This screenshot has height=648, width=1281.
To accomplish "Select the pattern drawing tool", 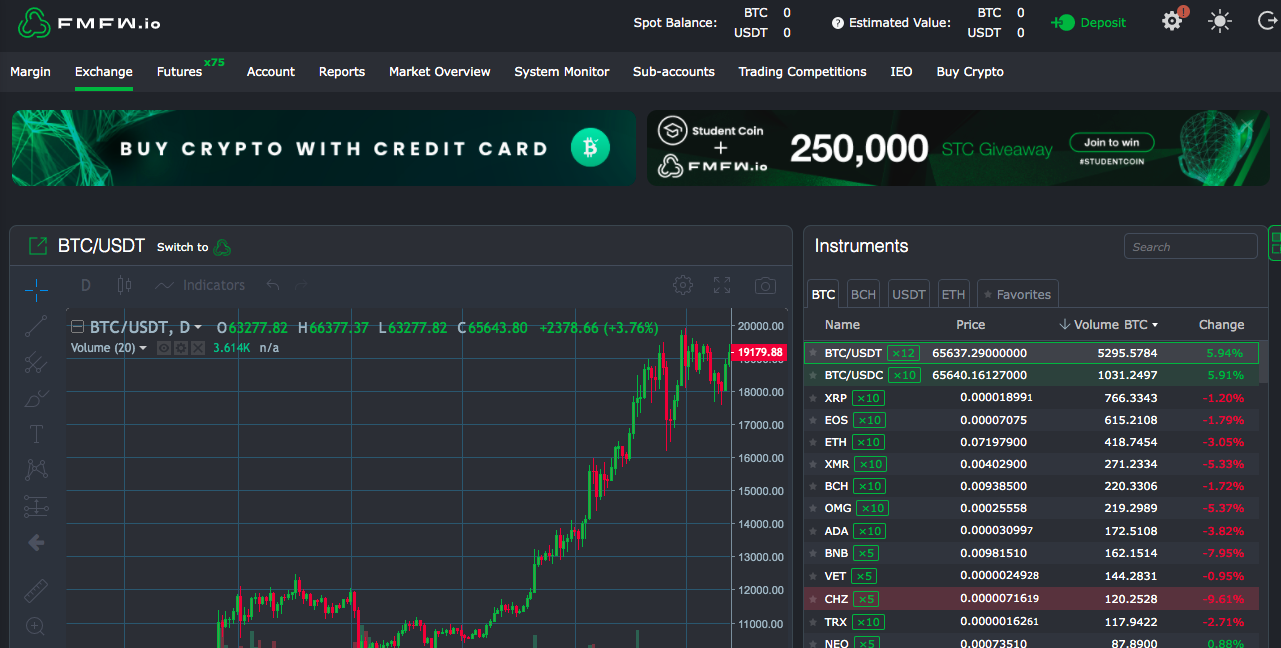I will (x=36, y=469).
